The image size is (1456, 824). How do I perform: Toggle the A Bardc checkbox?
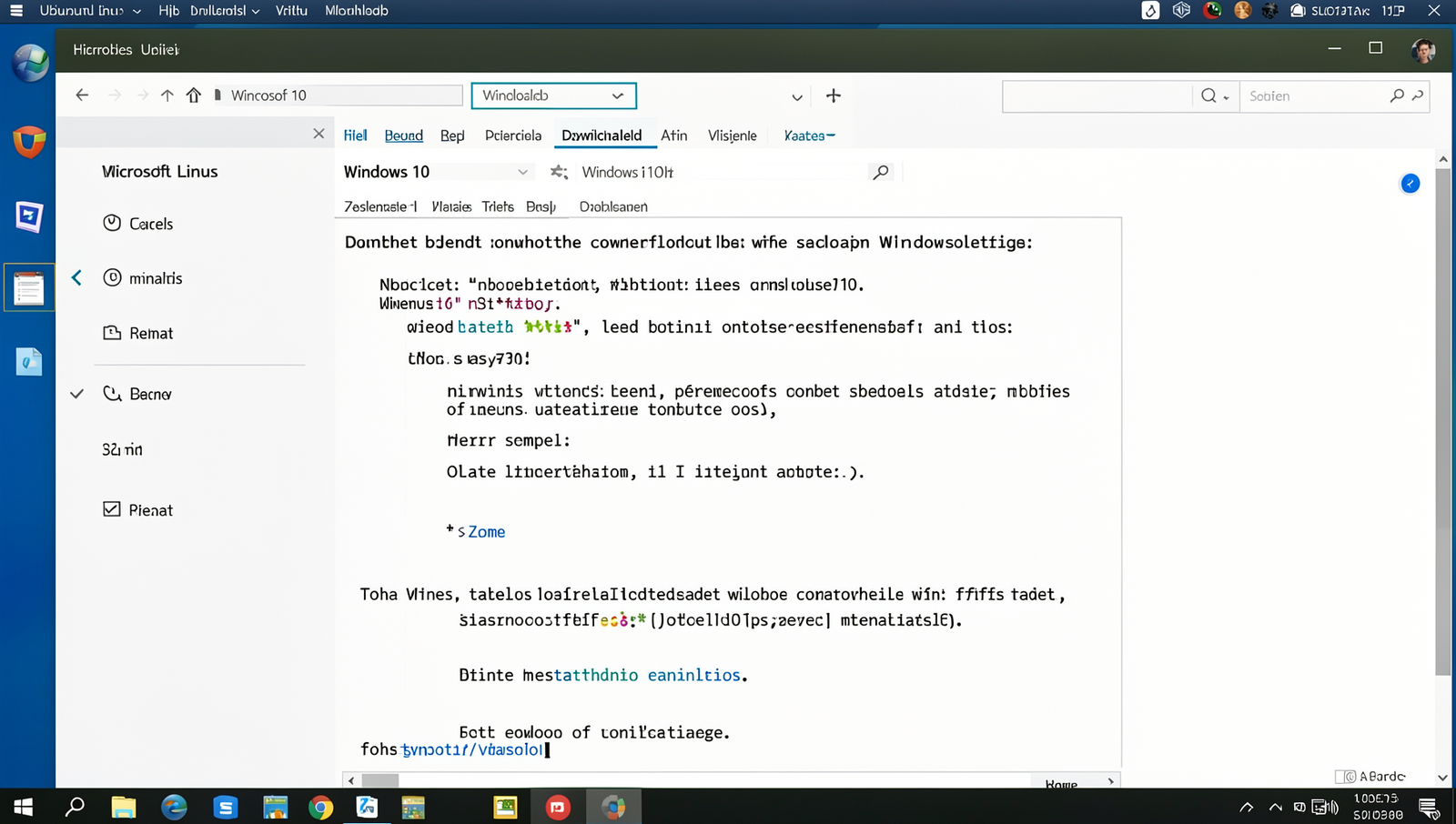tap(1344, 777)
